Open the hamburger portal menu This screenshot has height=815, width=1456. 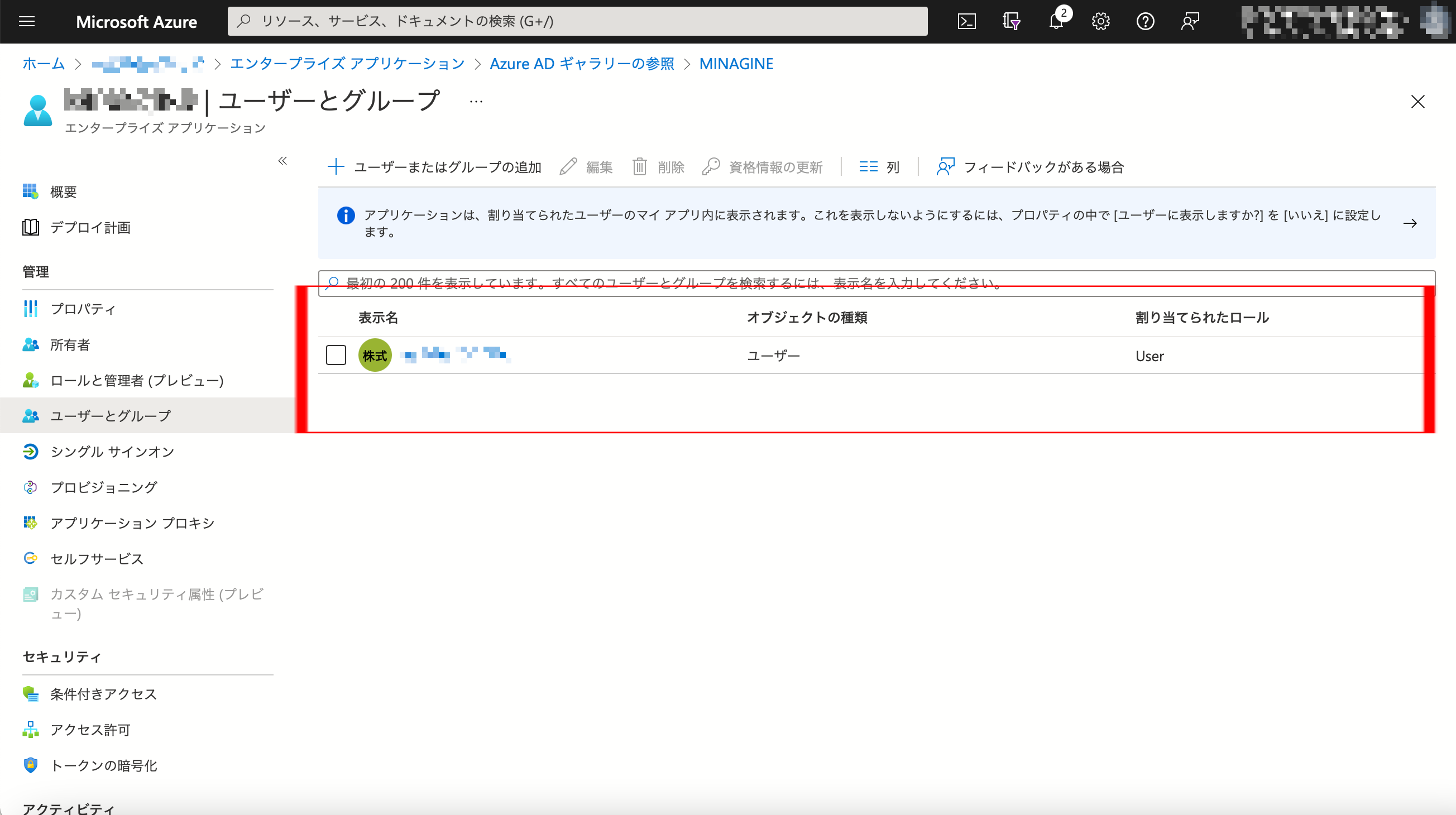(x=27, y=21)
